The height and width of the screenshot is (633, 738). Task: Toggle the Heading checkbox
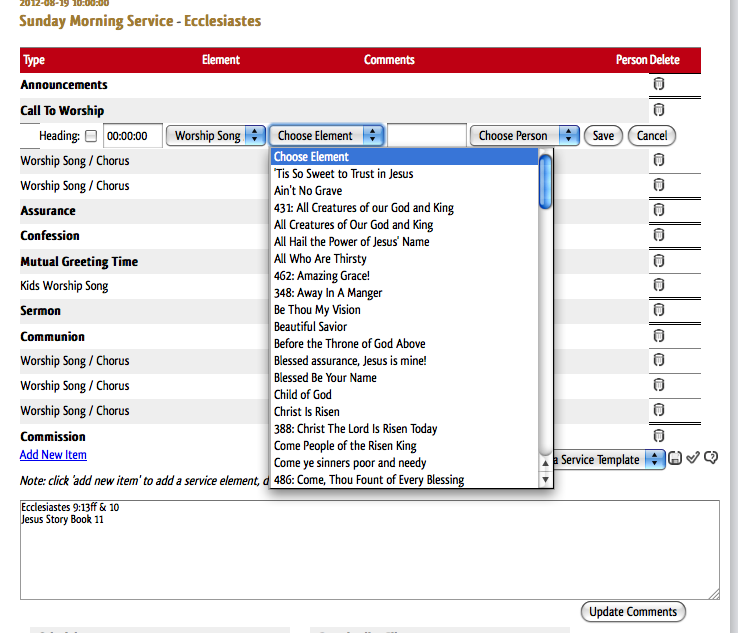[91, 136]
